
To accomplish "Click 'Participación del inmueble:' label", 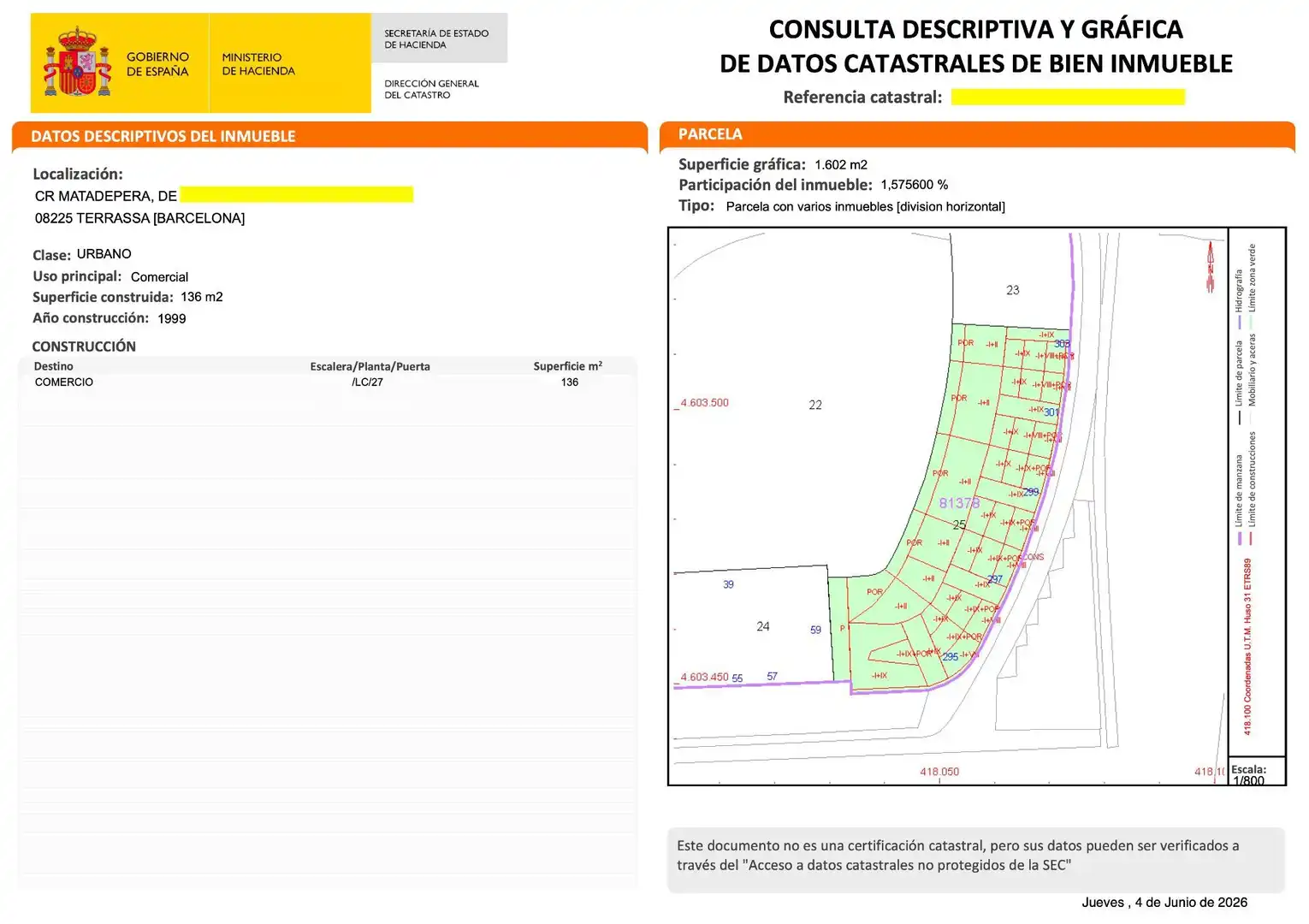I will pos(775,185).
